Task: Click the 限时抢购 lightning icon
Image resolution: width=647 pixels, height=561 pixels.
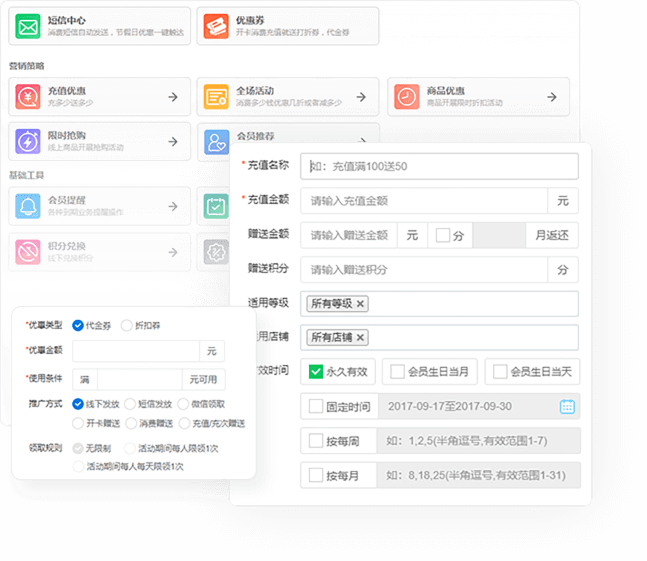Action: [x=28, y=141]
